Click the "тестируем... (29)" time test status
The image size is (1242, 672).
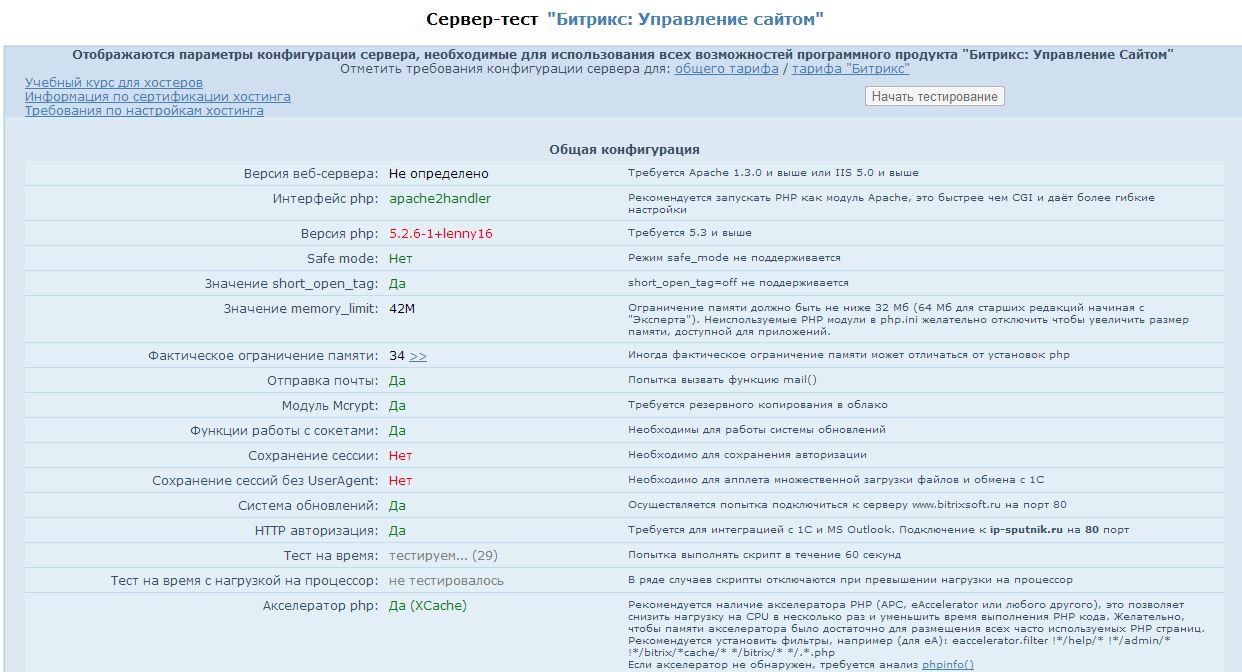(x=443, y=554)
